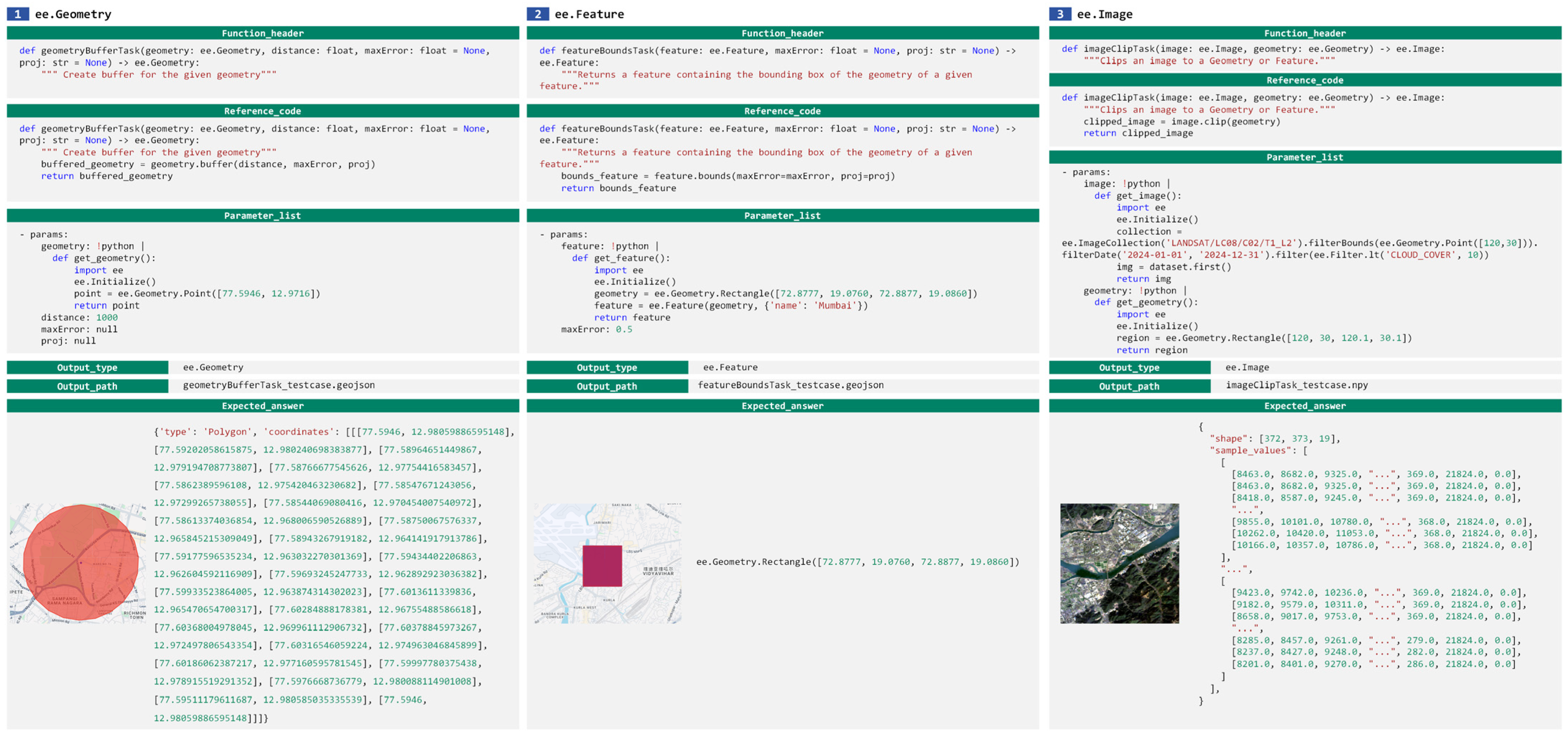Click the blue number 1 badge
The image size is (1568, 738).
[x=18, y=14]
